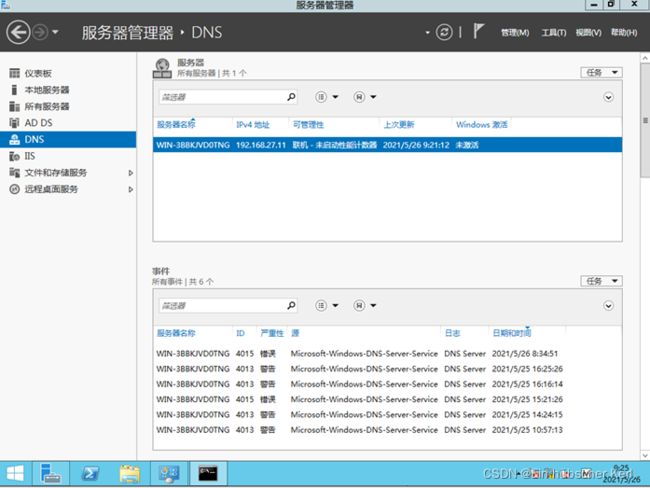
Task: Select event dated 2021/5/25 10:57:13
Action: point(387,430)
